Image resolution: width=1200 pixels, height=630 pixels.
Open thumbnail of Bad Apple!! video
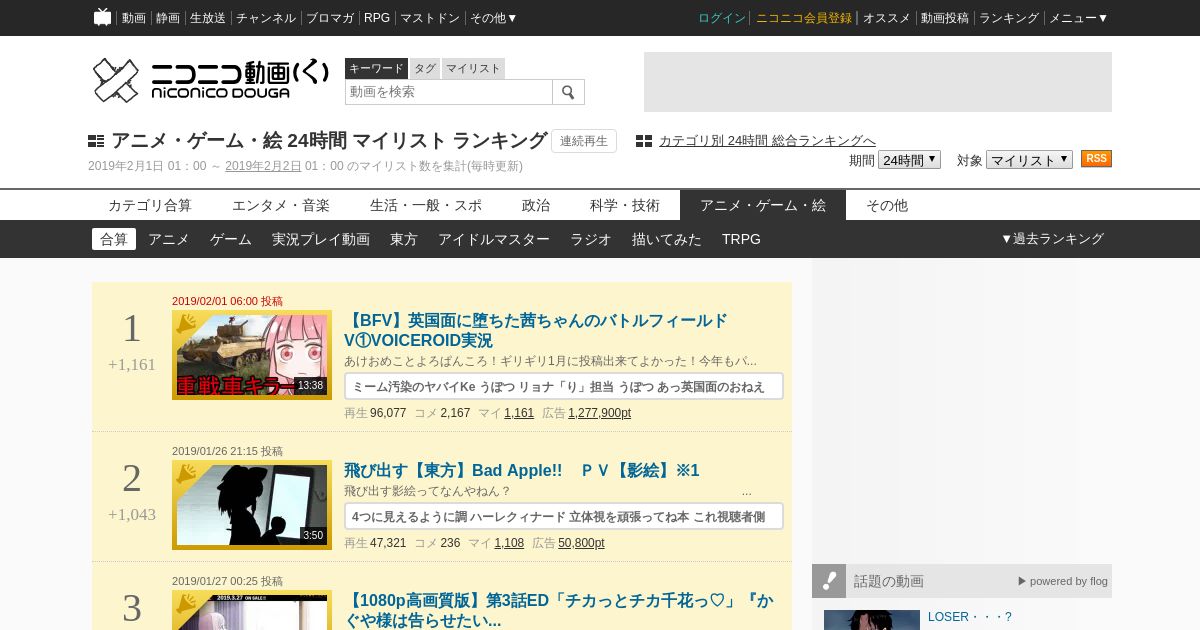[252, 505]
